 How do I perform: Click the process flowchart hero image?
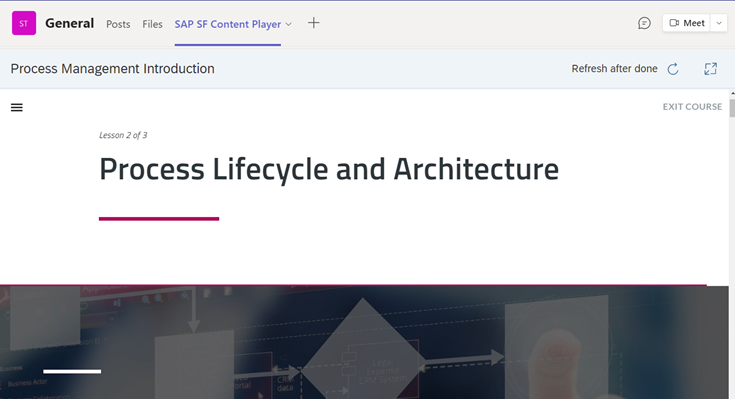pos(364,342)
